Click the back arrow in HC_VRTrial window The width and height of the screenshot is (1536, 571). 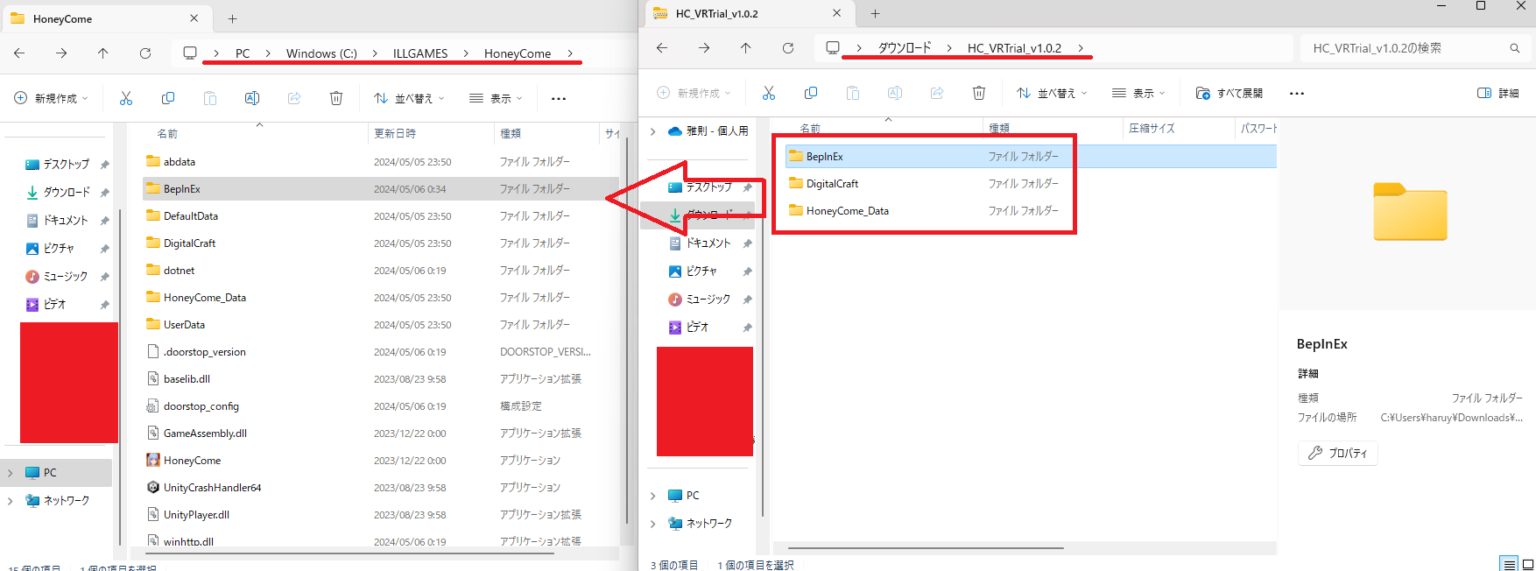coord(661,48)
